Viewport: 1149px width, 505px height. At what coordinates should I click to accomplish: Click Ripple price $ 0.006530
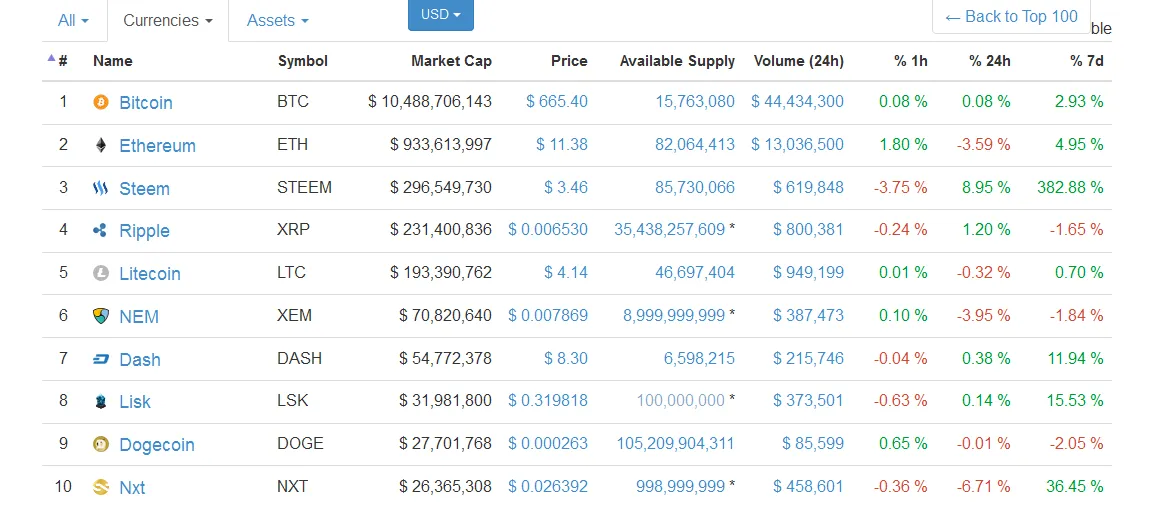point(548,229)
